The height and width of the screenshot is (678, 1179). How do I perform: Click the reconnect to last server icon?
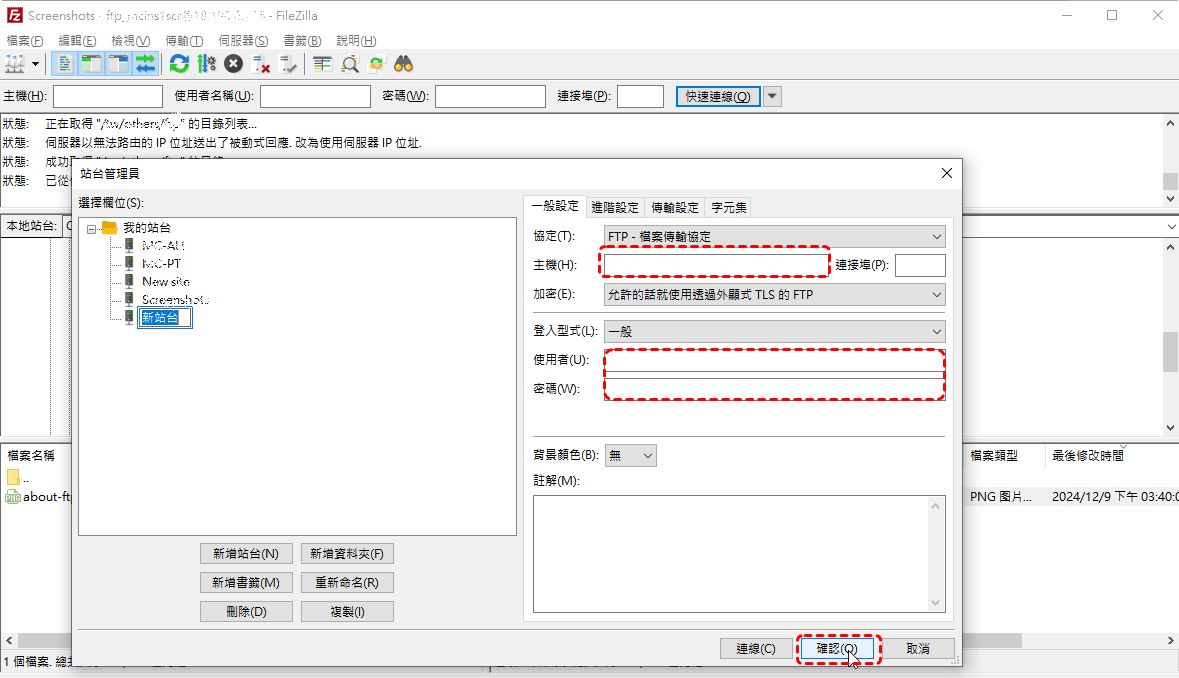coord(288,64)
